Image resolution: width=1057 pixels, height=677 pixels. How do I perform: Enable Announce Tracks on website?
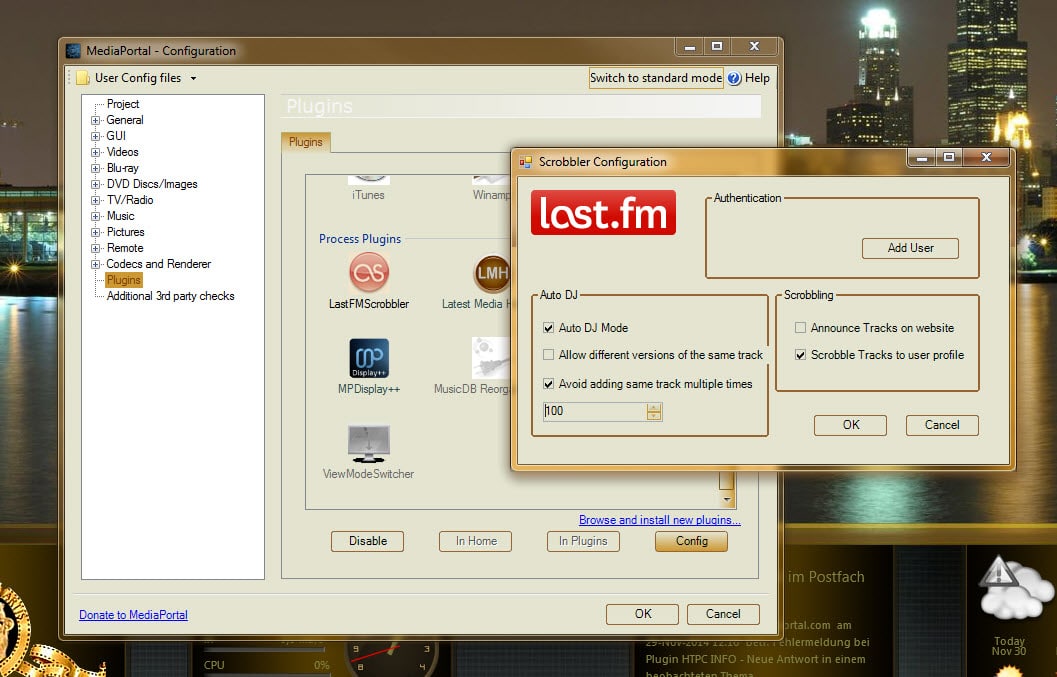point(800,328)
